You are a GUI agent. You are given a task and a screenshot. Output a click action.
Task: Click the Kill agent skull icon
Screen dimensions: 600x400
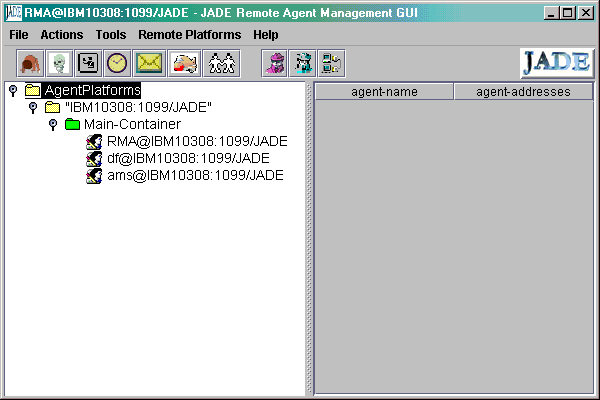click(x=59, y=63)
